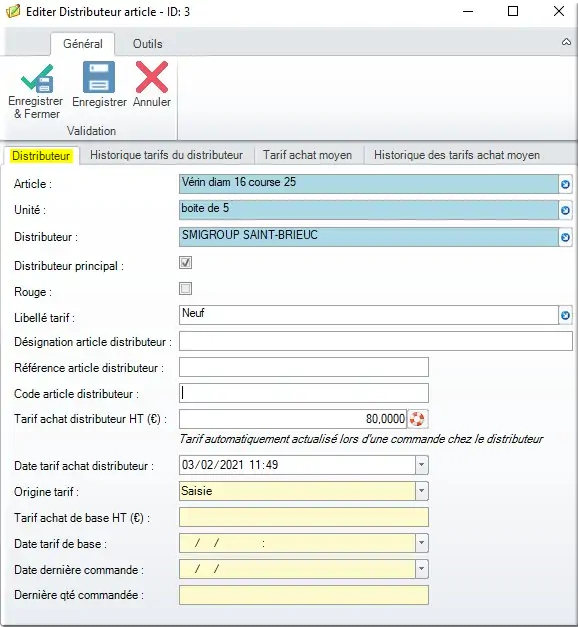Focus the Désignation article distributeur field
Screen dimensions: 578x627
click(376, 341)
